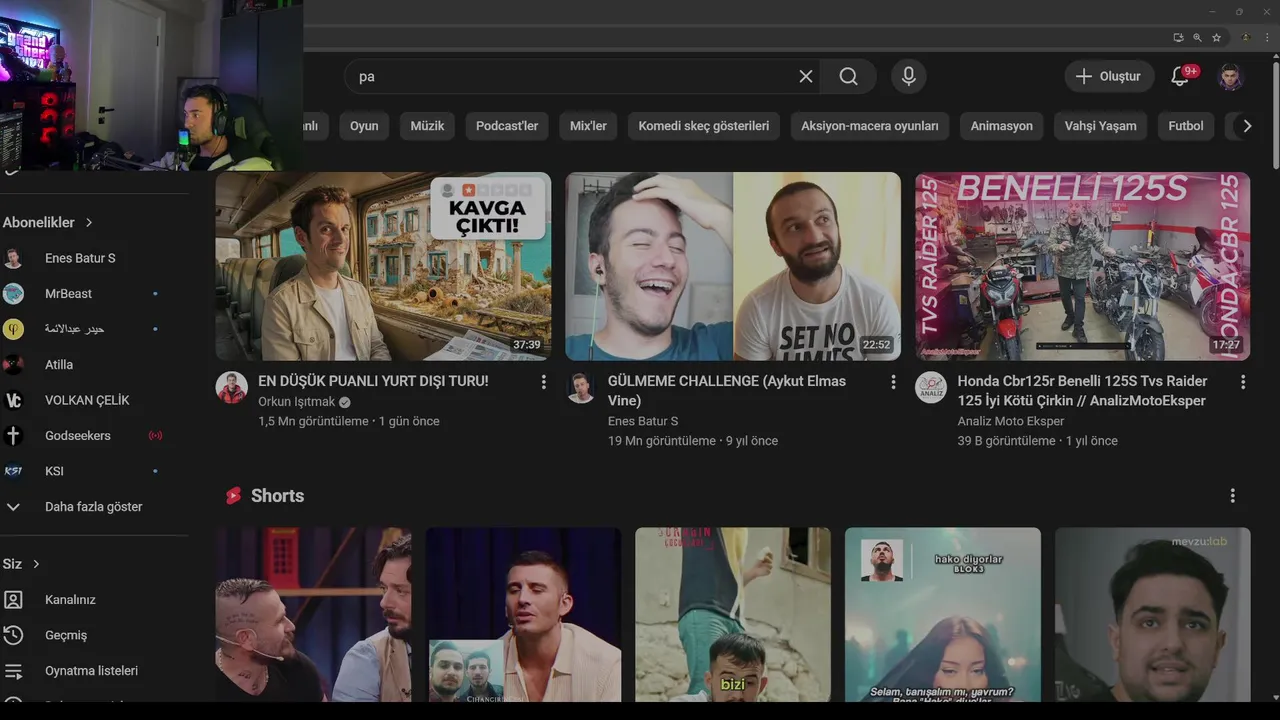
Task: Clear the search box with the X icon
Action: [x=806, y=76]
